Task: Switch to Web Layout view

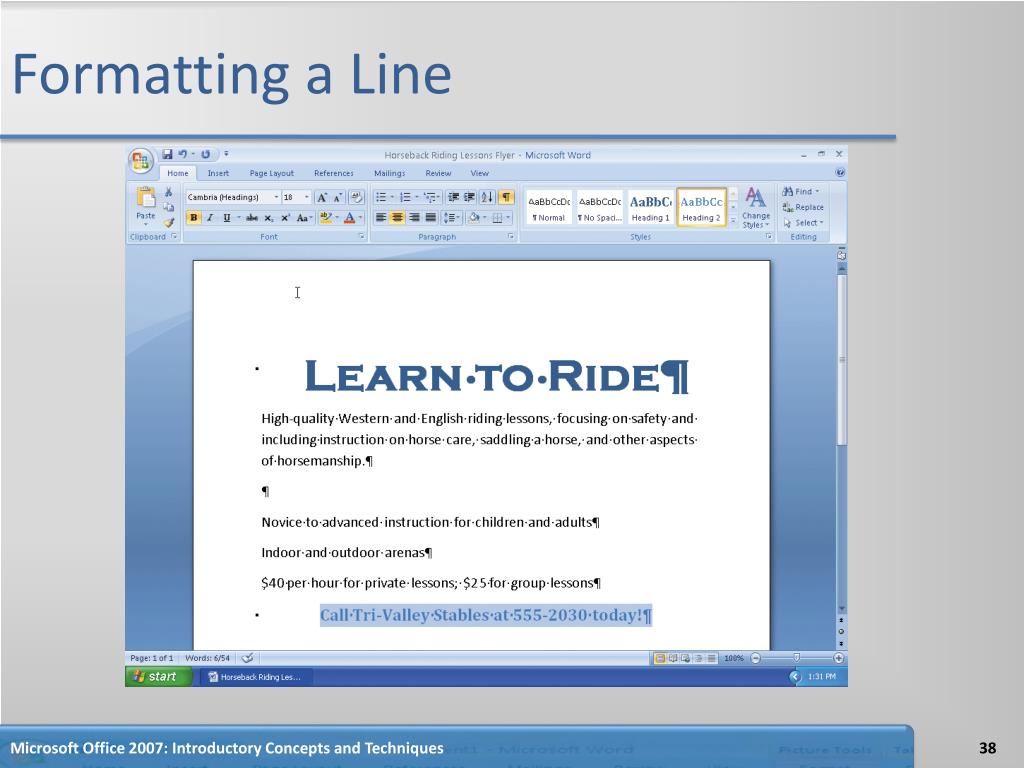Action: click(x=685, y=658)
